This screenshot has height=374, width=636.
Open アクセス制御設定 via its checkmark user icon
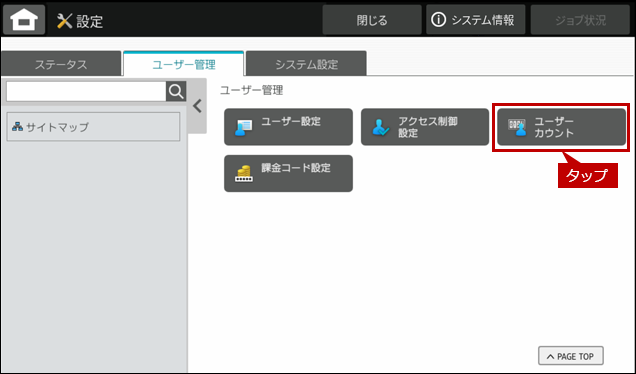(x=380, y=127)
